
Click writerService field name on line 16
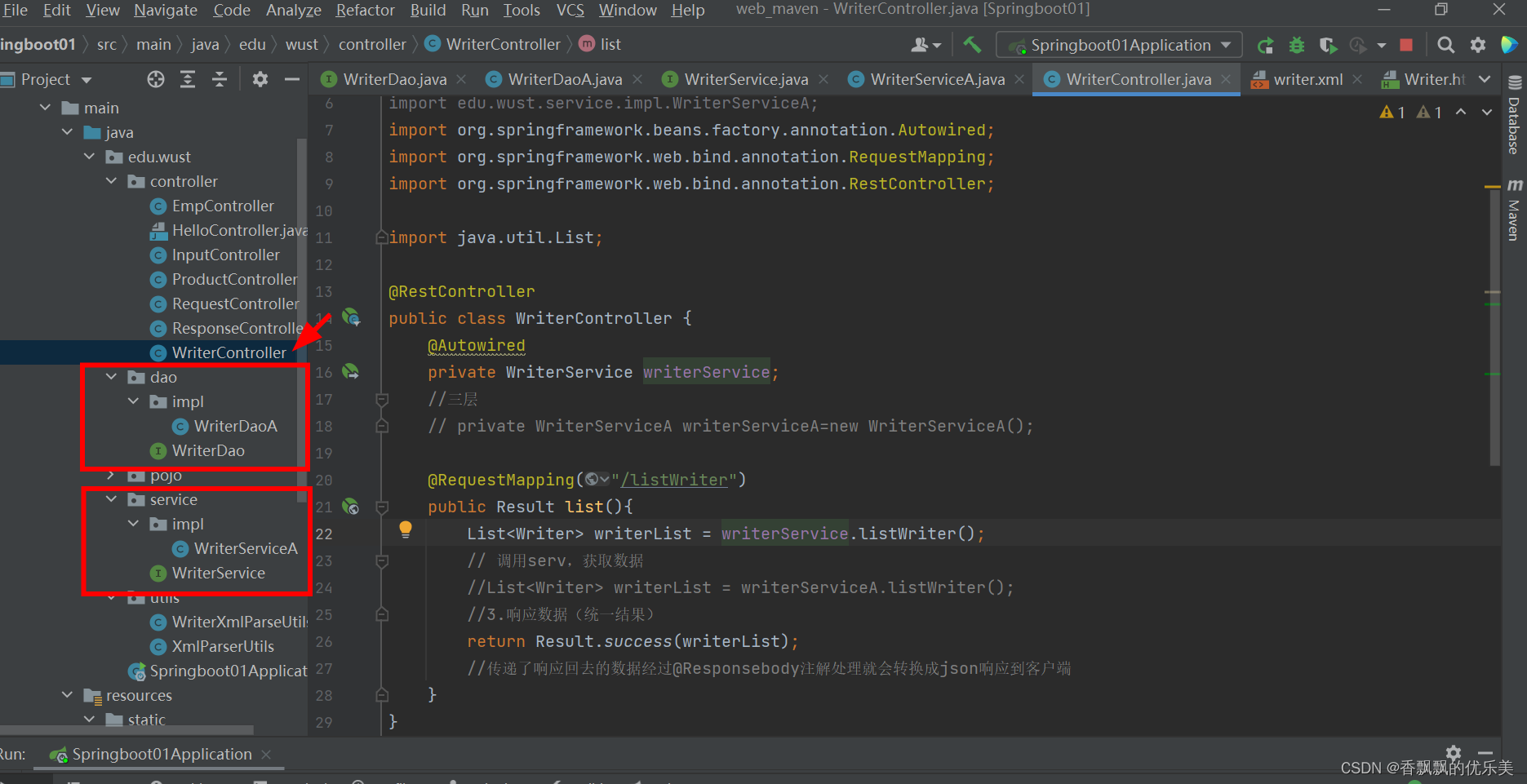(x=706, y=372)
